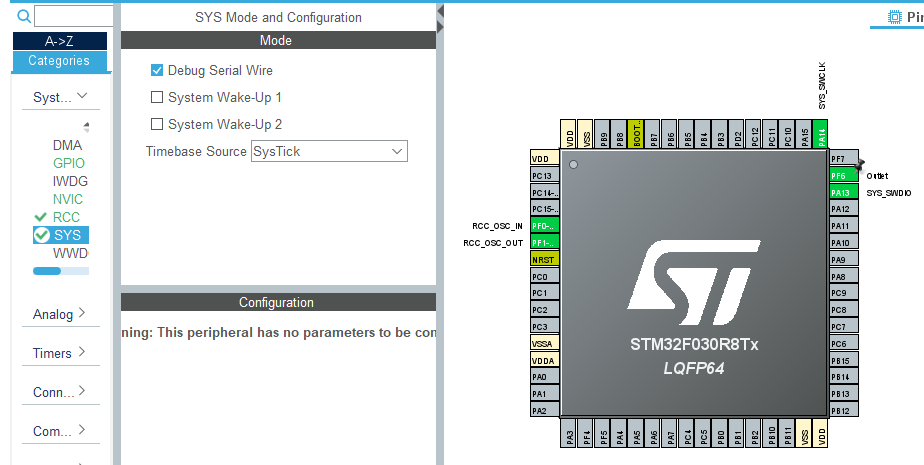Viewport: 924px width, 465px height.
Task: Click the ST logo on the chip
Action: 694,283
